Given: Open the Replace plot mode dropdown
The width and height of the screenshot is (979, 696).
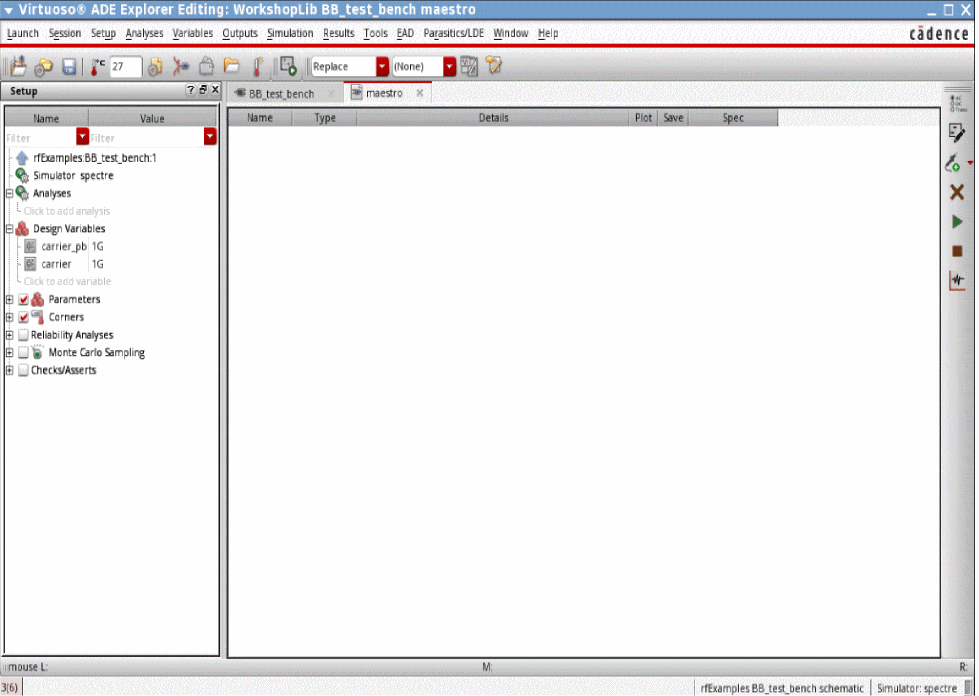Looking at the screenshot, I should (x=382, y=66).
